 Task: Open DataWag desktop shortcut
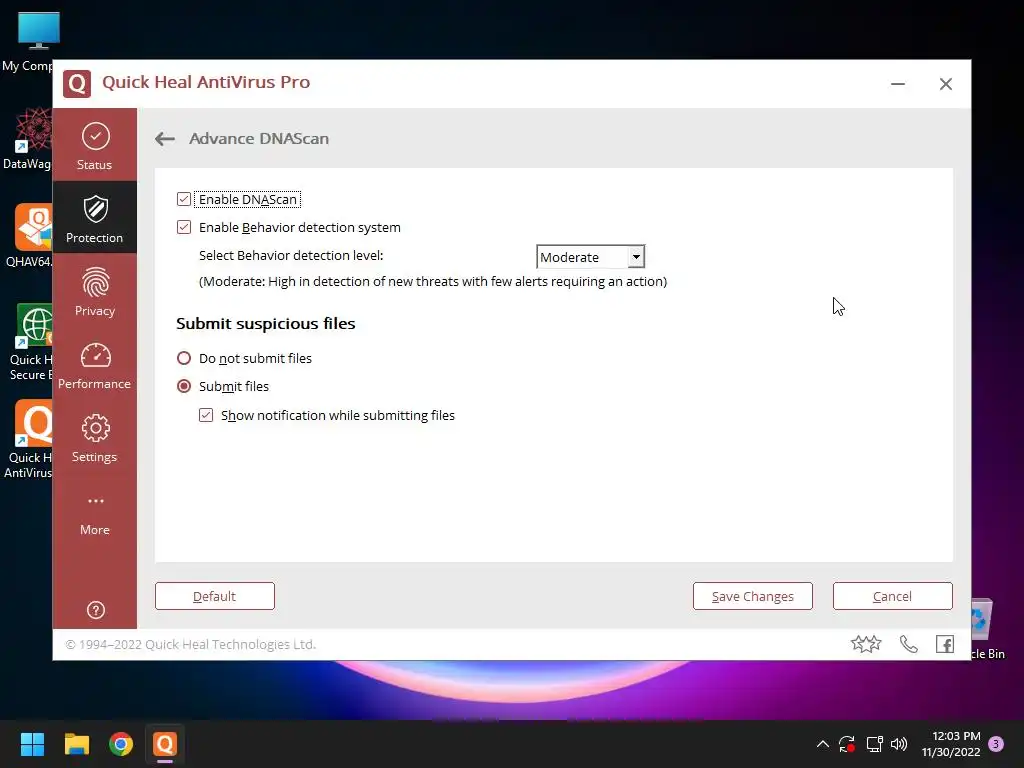point(27,139)
